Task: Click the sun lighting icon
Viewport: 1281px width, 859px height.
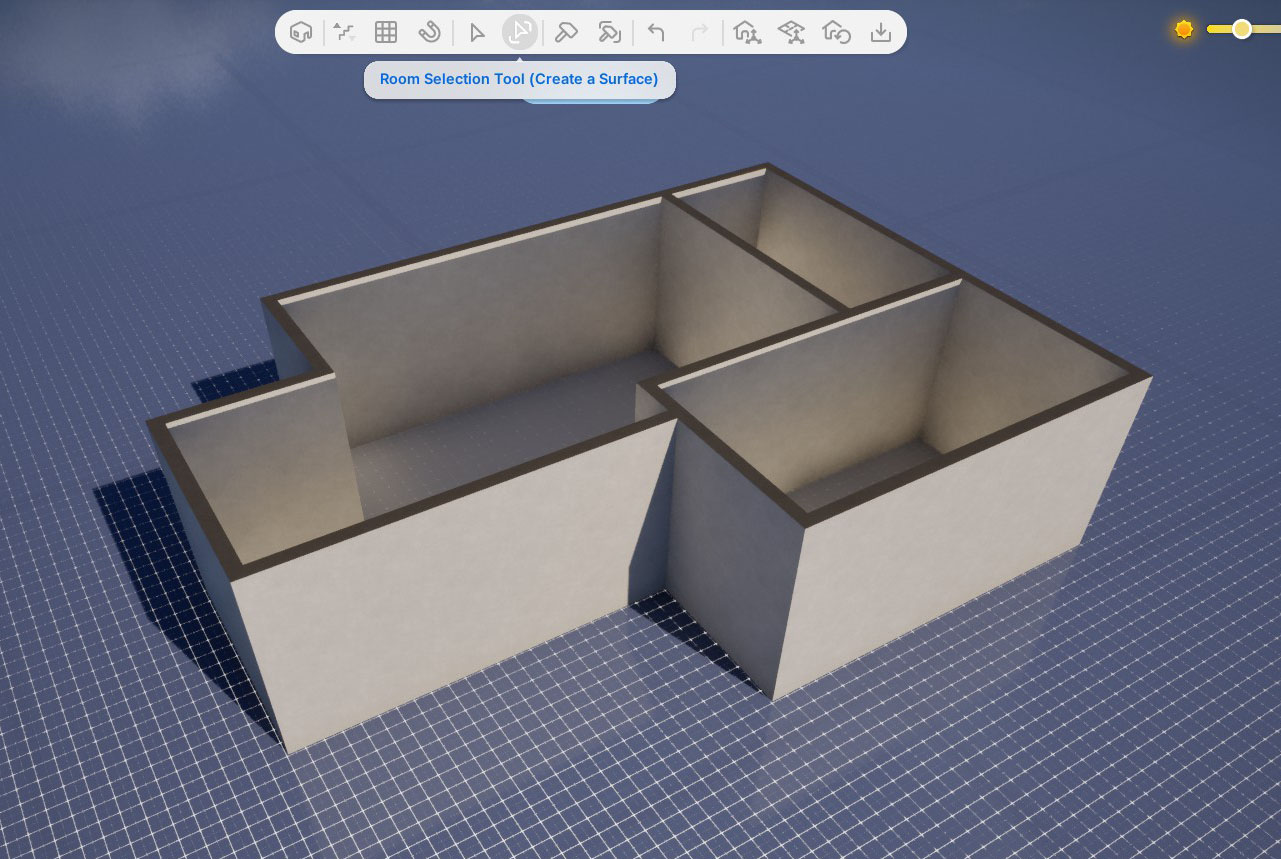Action: [1184, 29]
